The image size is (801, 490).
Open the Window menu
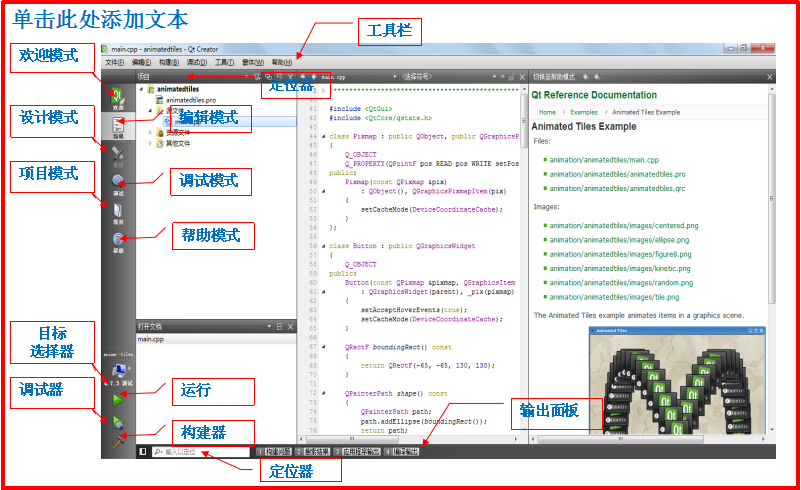click(253, 62)
